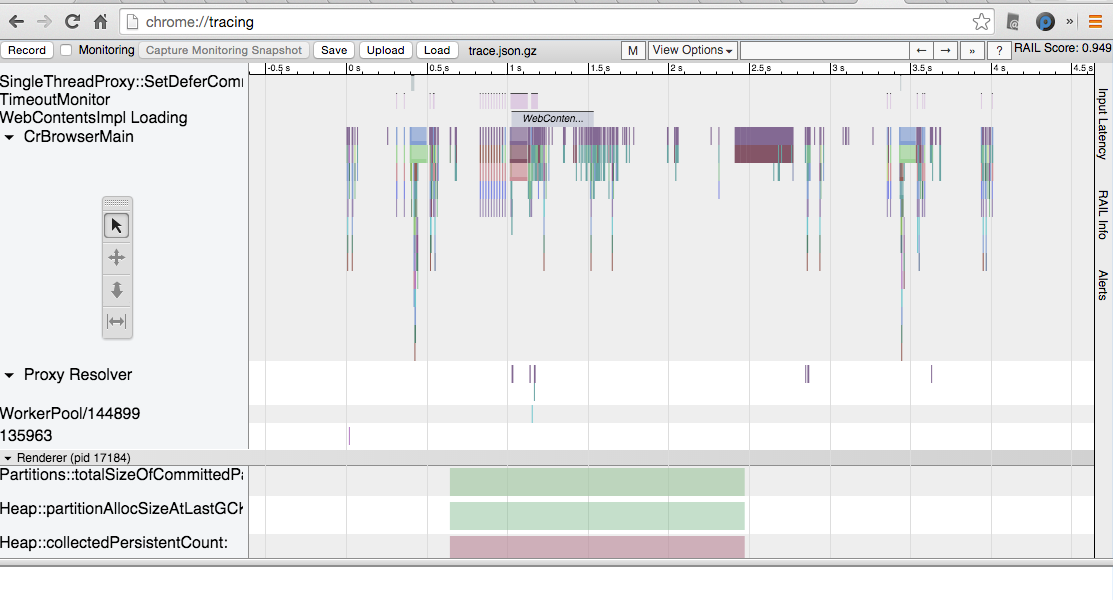Pick the timing measurement tool
This screenshot has height=600, width=1113.
(116, 321)
